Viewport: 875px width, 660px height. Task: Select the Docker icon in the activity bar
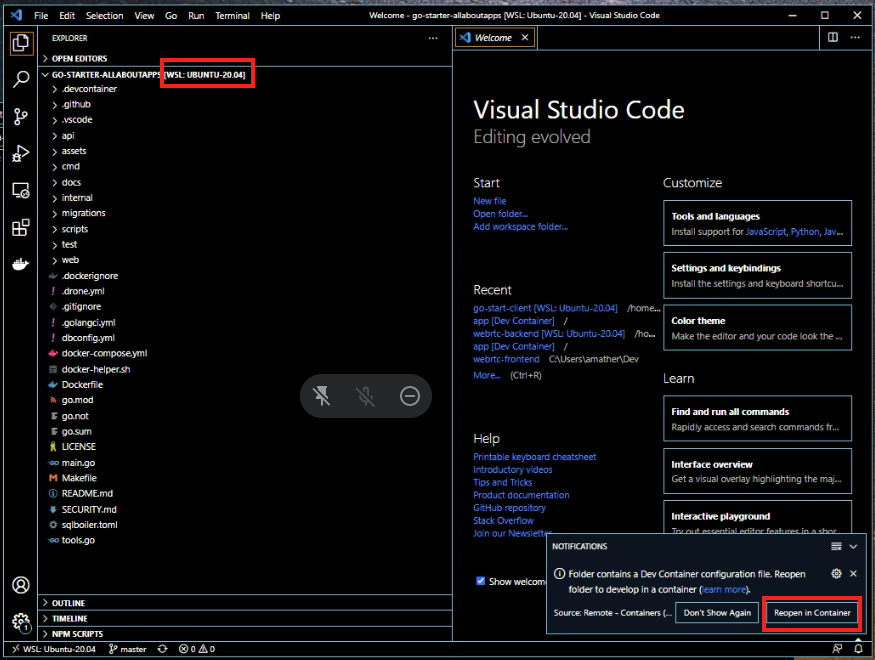[x=21, y=265]
